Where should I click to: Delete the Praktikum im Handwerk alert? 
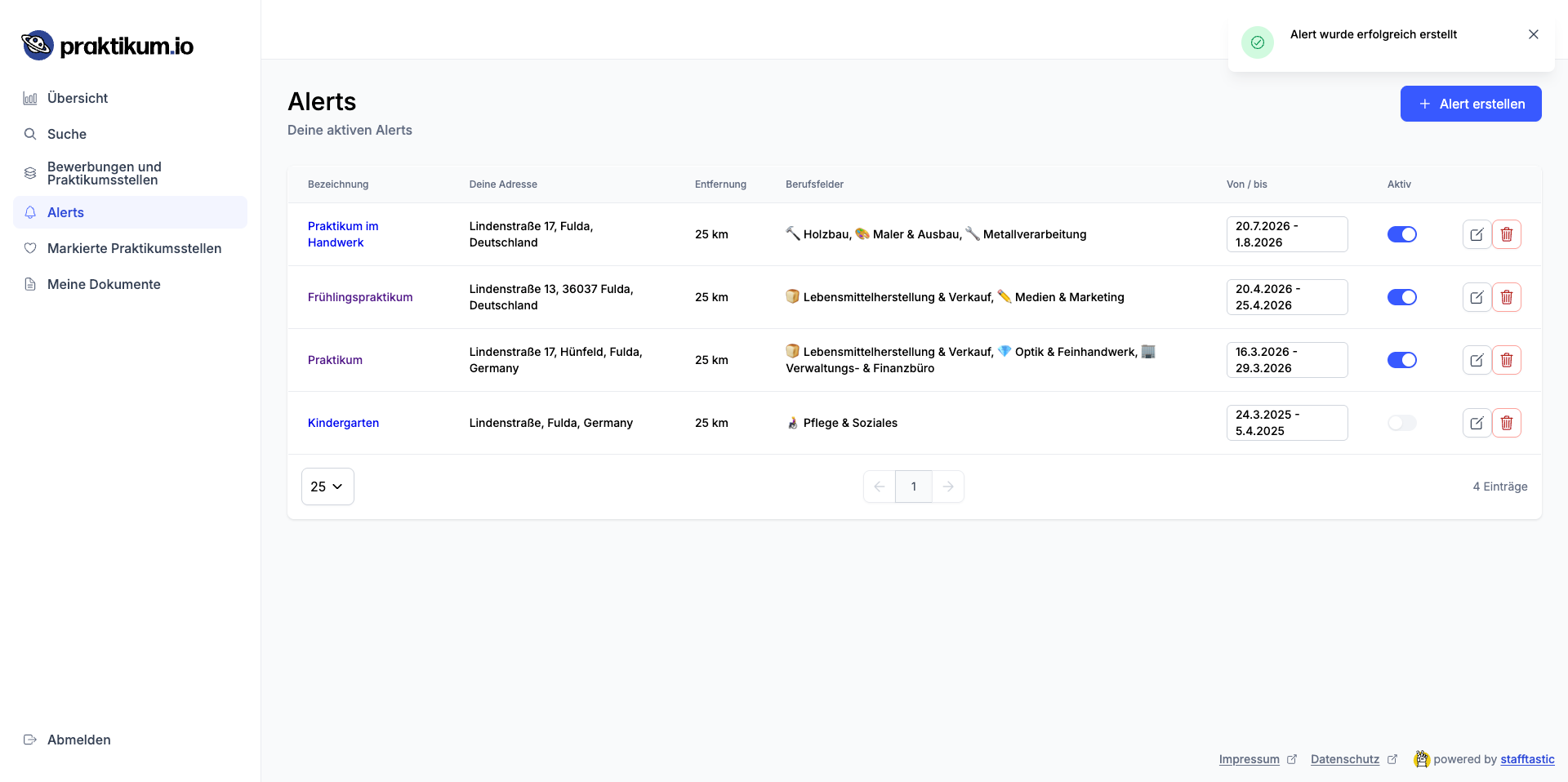coord(1506,234)
